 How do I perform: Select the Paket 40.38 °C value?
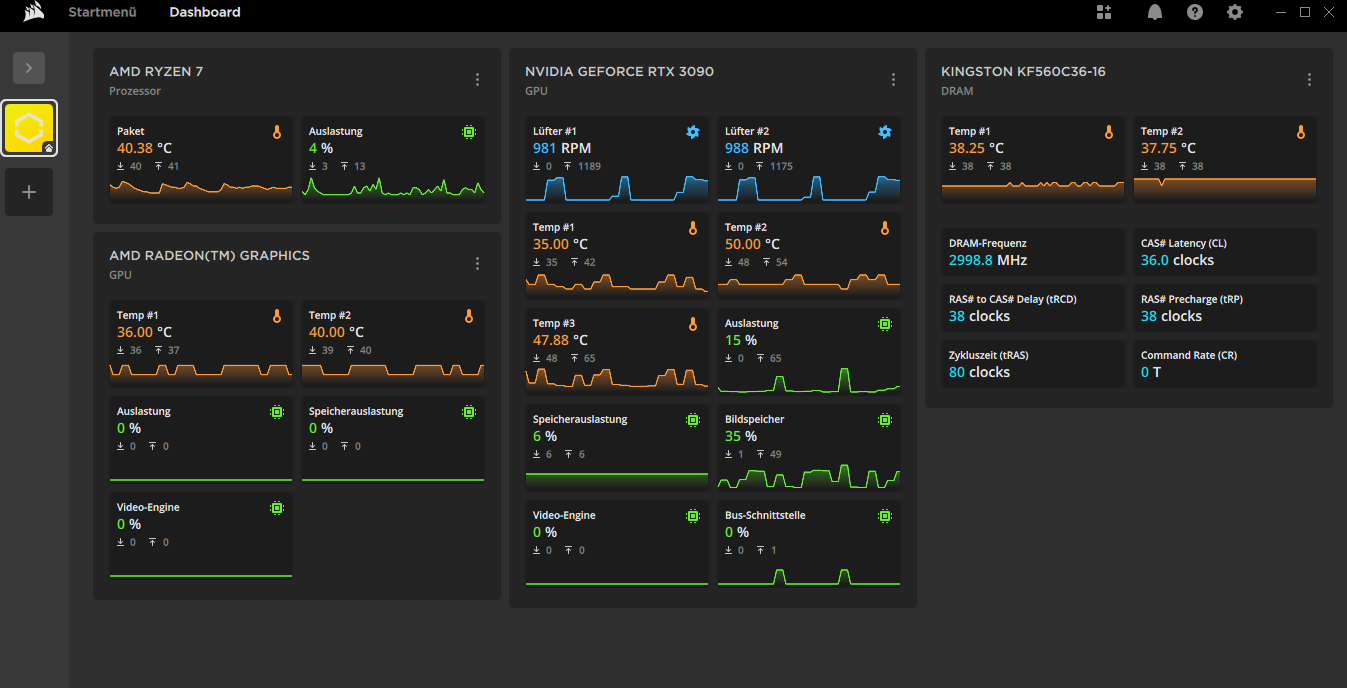click(144, 148)
